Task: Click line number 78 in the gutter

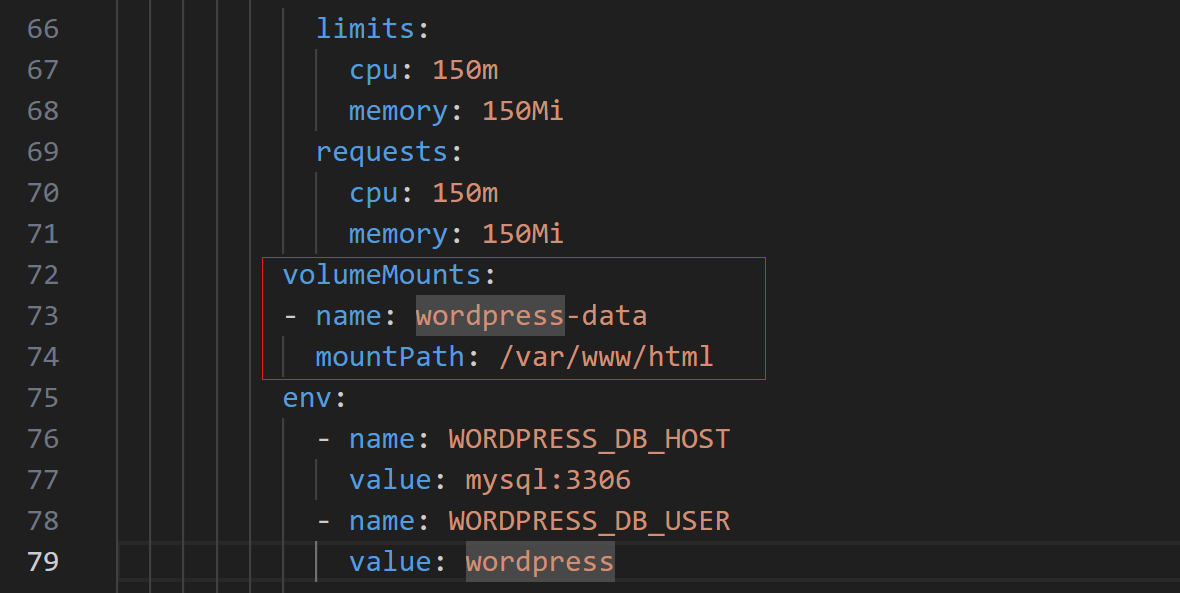Action: pyautogui.click(x=43, y=521)
